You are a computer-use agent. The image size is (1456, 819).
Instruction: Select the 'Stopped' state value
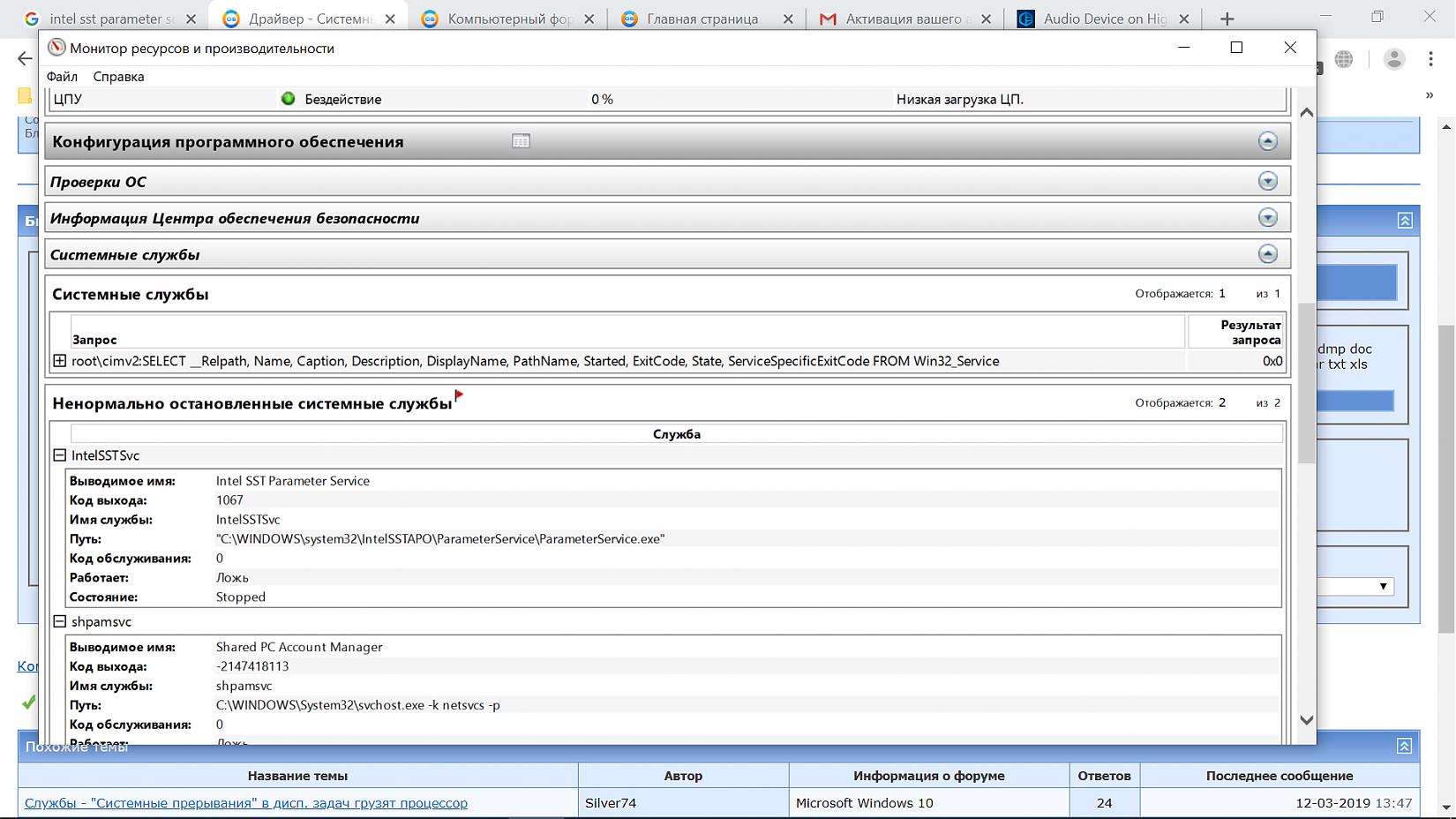[x=241, y=597]
